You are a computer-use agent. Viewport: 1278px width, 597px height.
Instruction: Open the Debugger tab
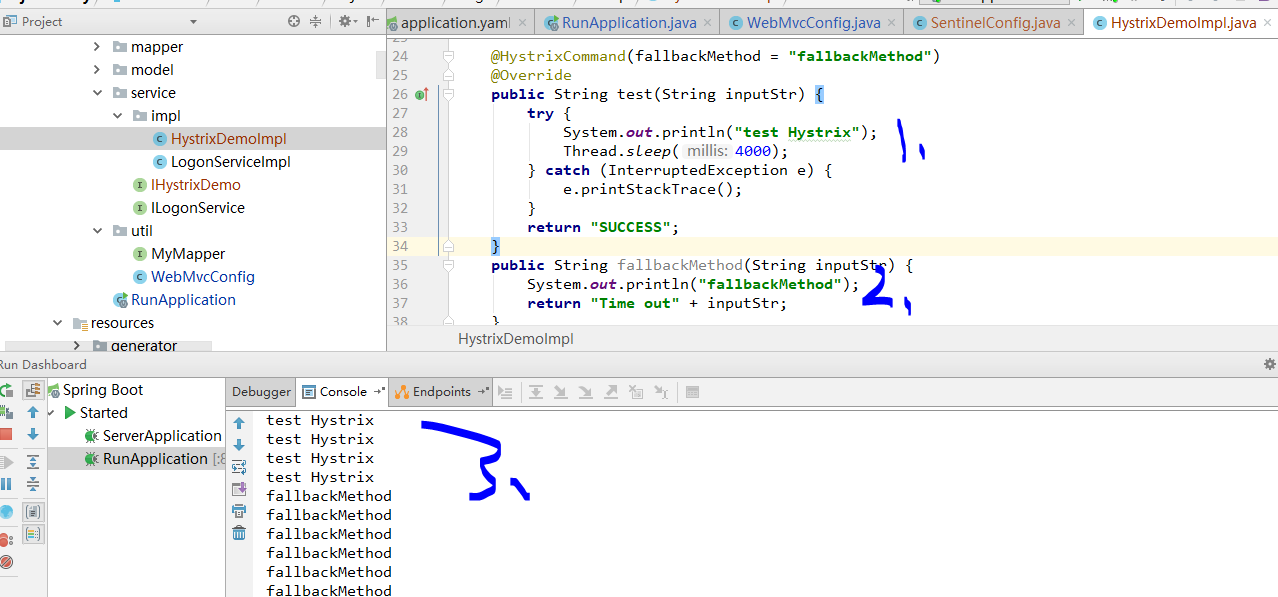261,392
